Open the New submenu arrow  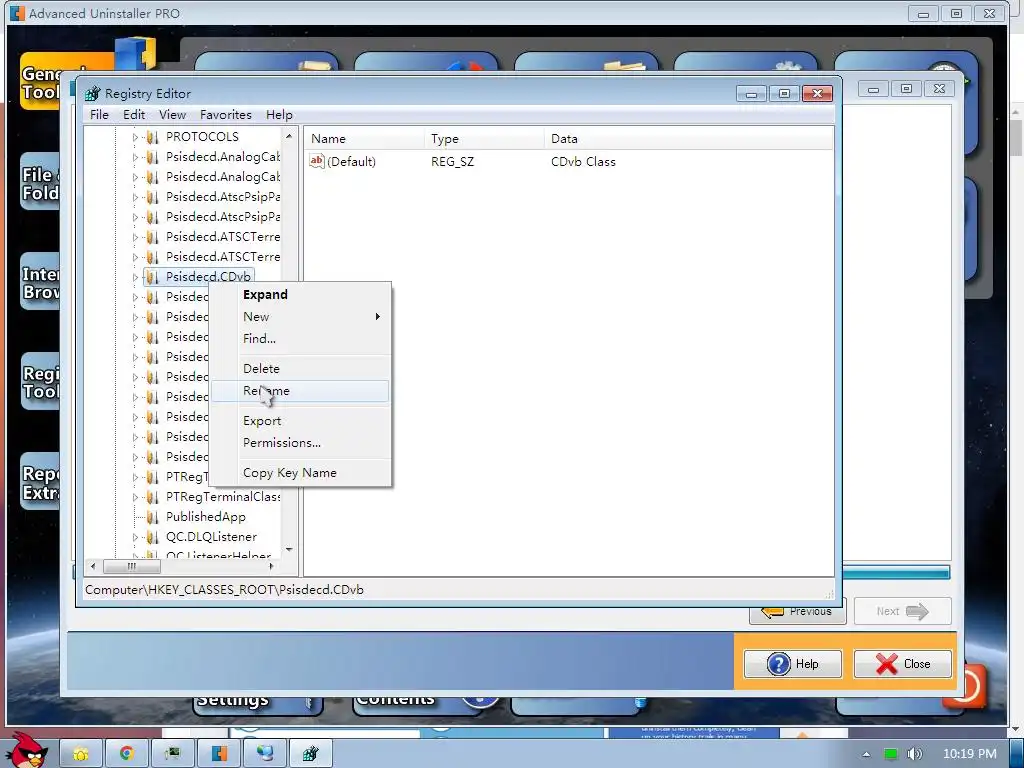point(377,317)
